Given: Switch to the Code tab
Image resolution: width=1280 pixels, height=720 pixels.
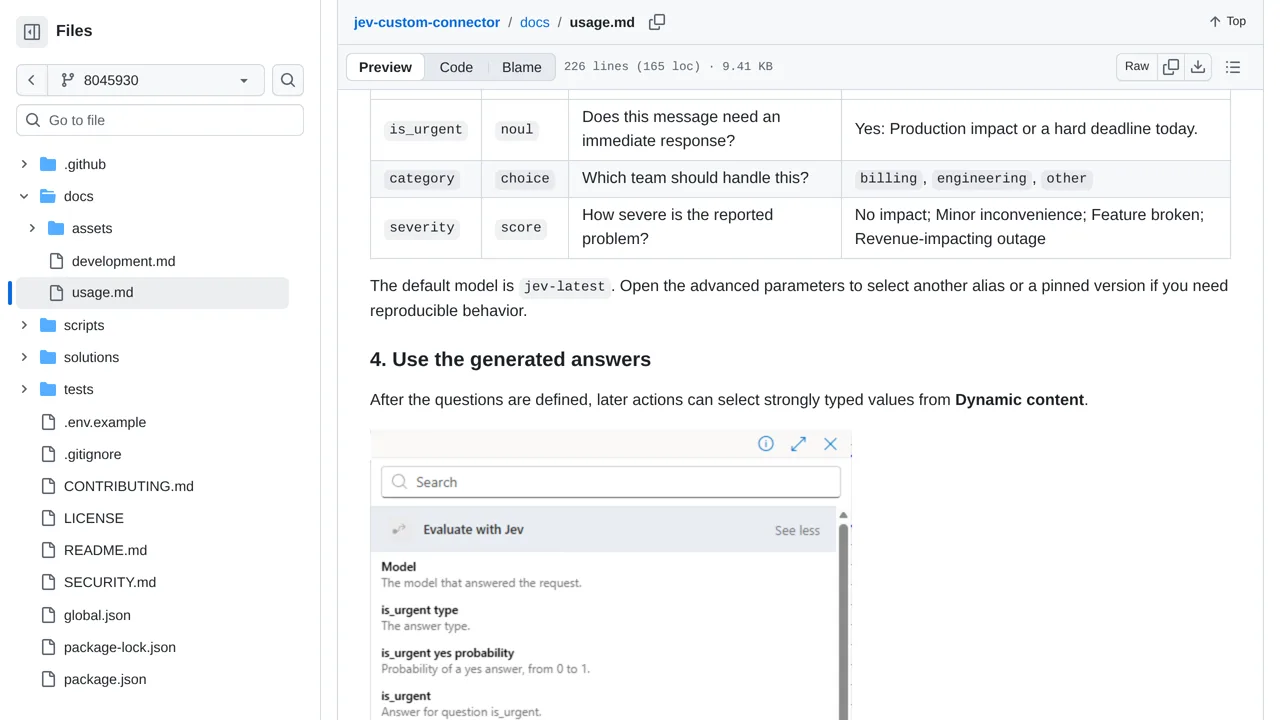Looking at the screenshot, I should 456,67.
